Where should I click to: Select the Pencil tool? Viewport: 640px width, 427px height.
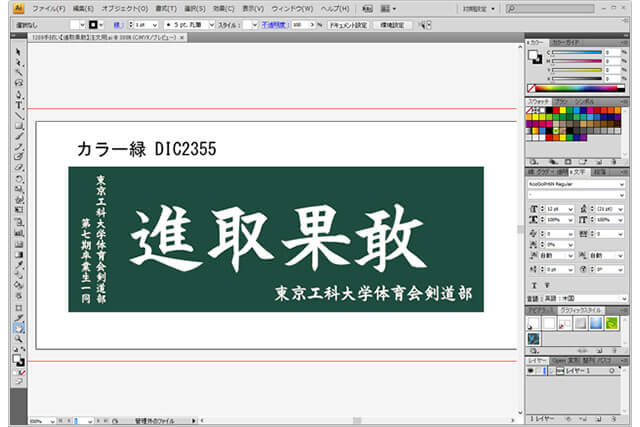(x=18, y=147)
